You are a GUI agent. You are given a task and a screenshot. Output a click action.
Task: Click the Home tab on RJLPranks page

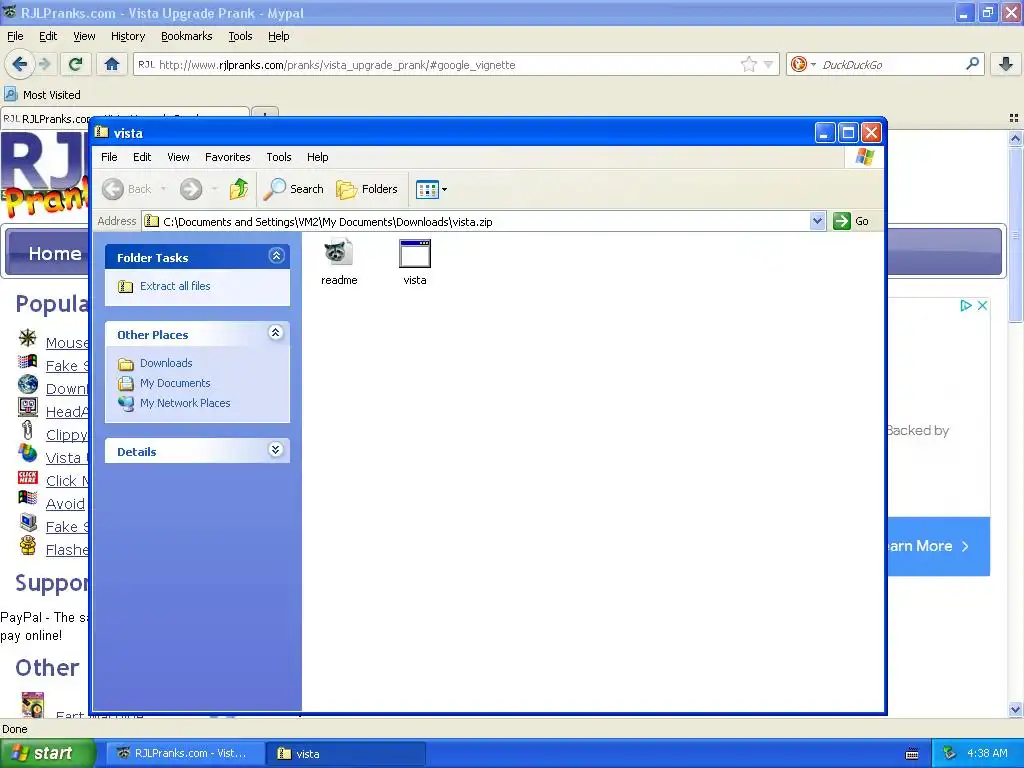55,253
